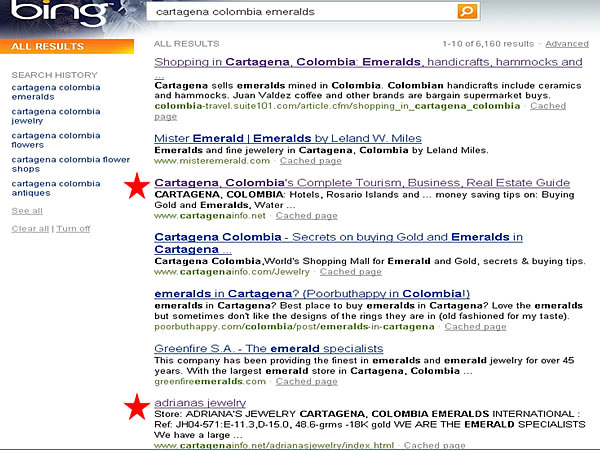Image resolution: width=600 pixels, height=450 pixels.
Task: Open Mister Emerald by Leland W. Miles result
Action: [288, 138]
